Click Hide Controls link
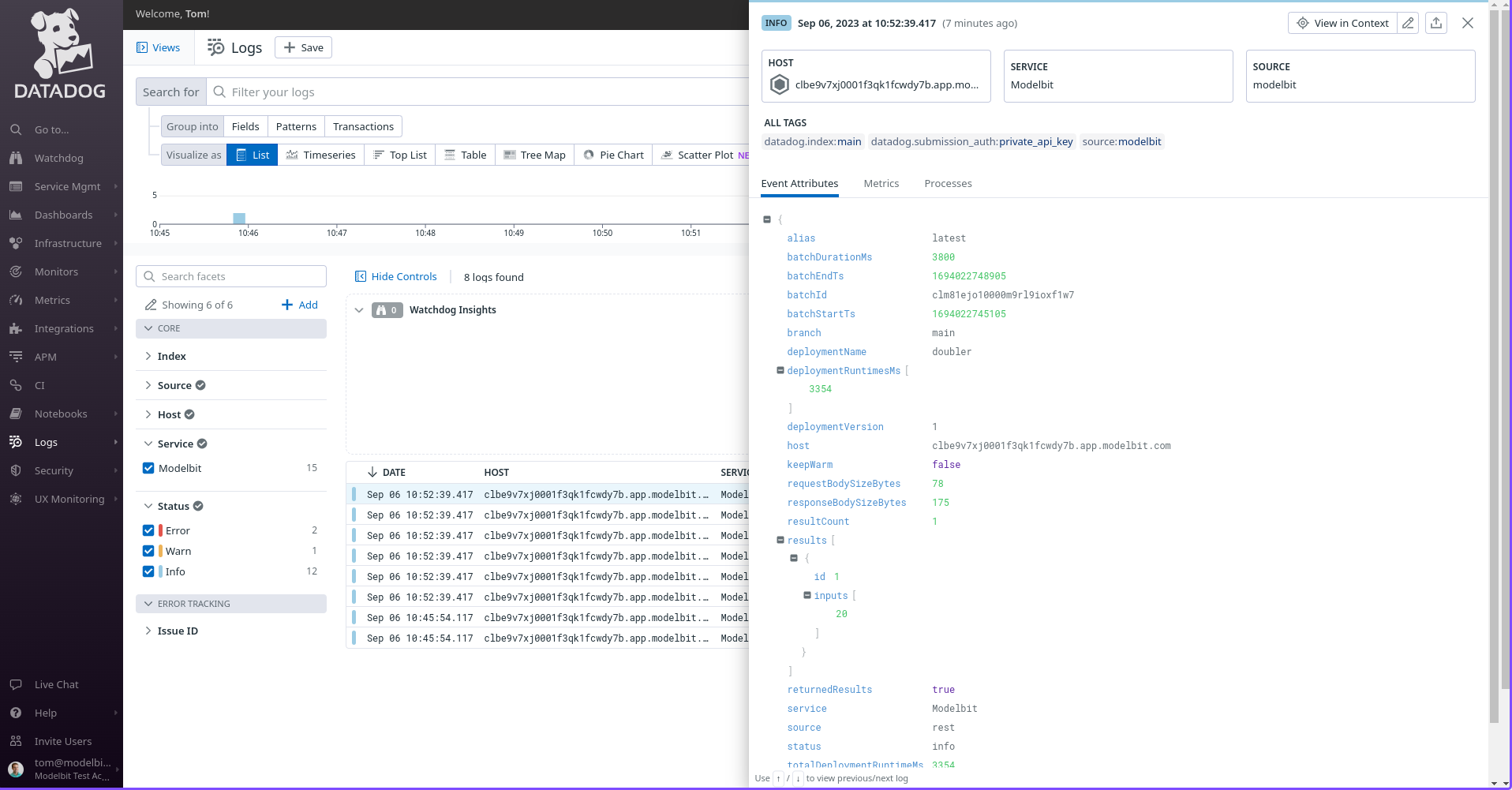The height and width of the screenshot is (790, 1512). point(395,276)
